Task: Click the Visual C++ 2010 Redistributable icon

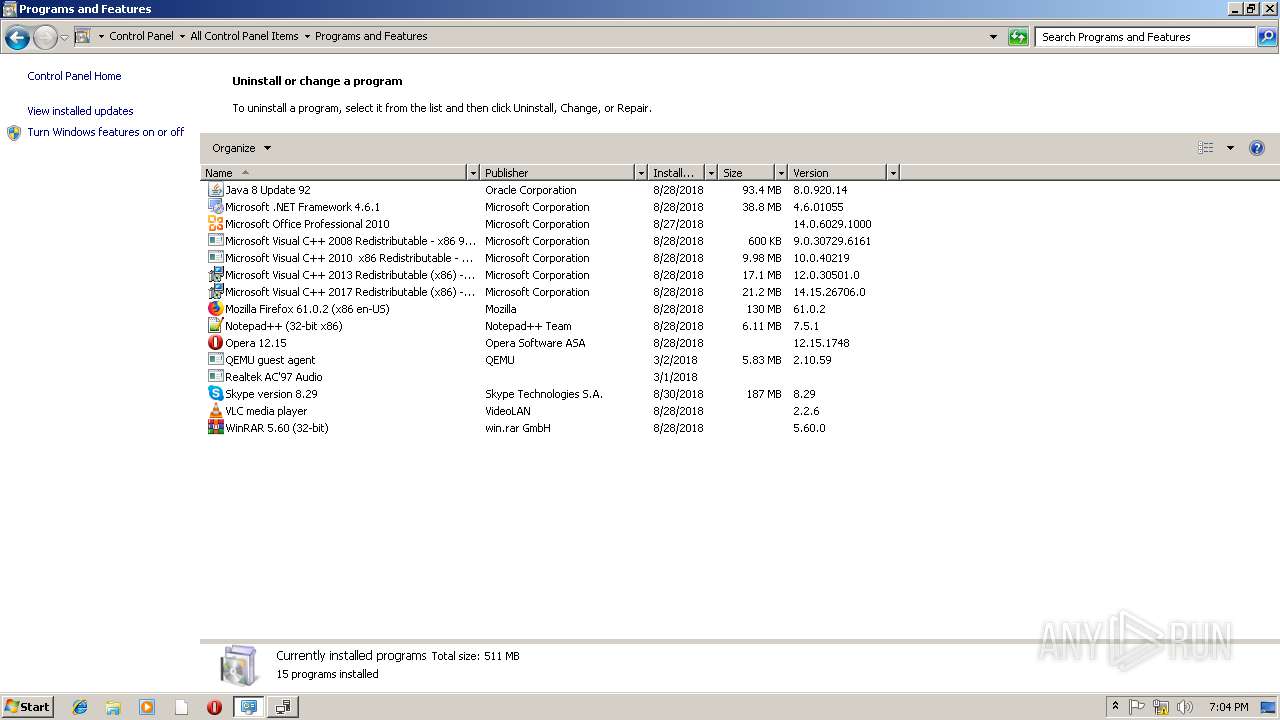Action: (x=215, y=258)
